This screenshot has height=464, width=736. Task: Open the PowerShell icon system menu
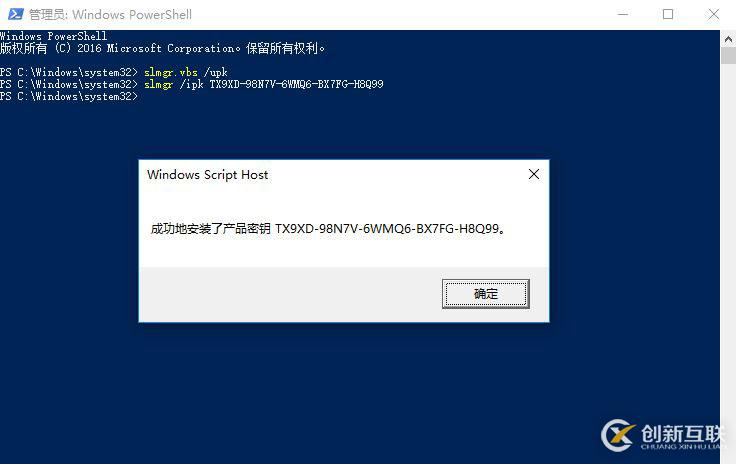point(15,14)
